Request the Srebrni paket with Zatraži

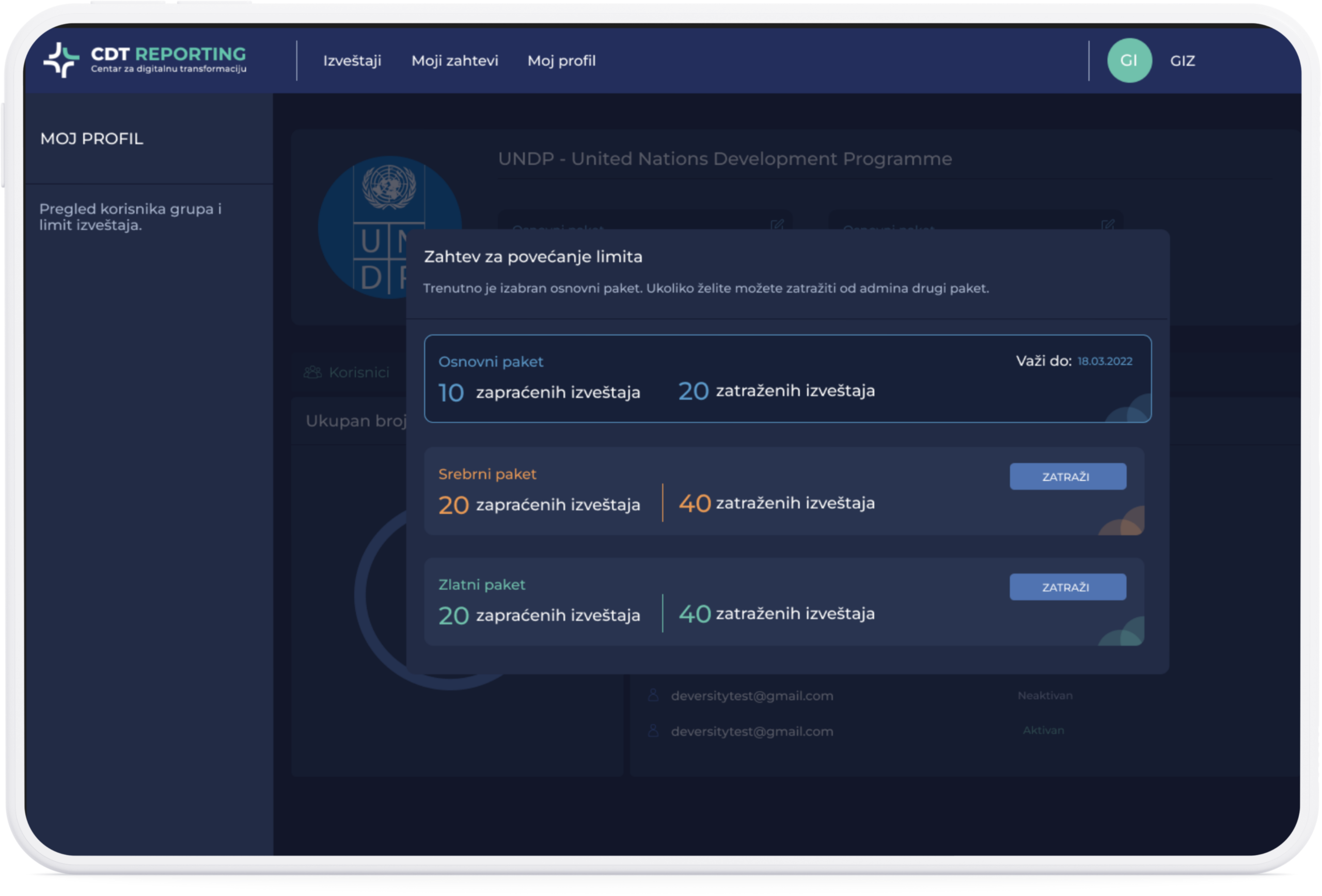pyautogui.click(x=1067, y=477)
